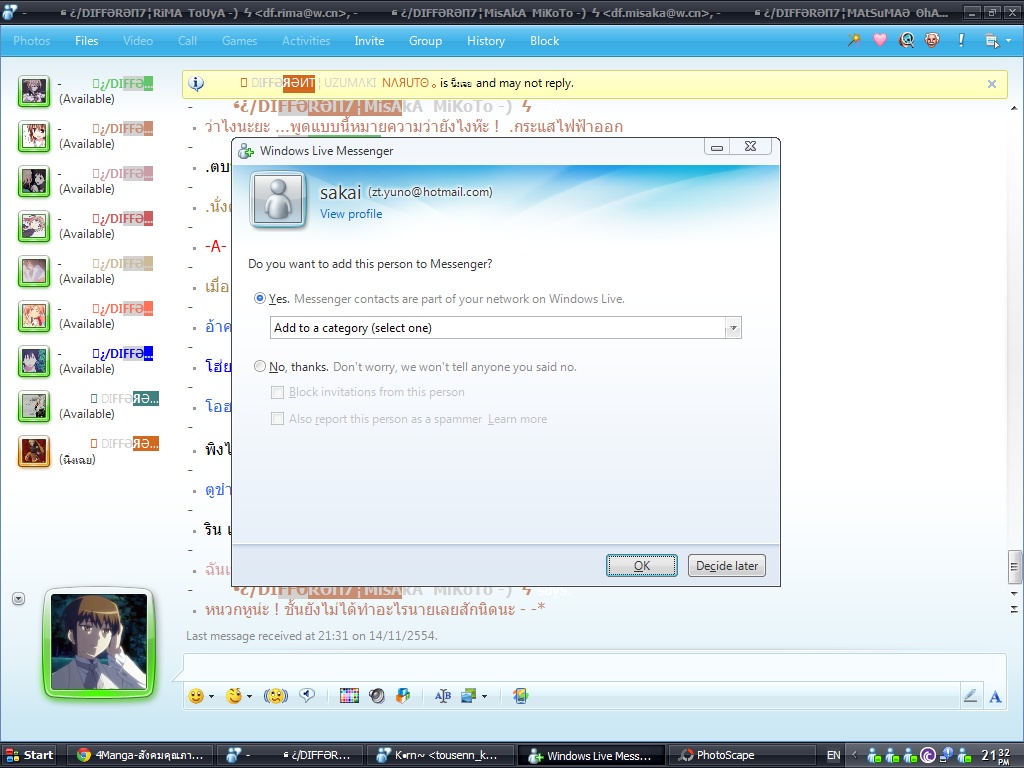Viewport: 1024px width, 768px height.
Task: Click the exclamation mark icon in top toolbar
Action: (x=961, y=40)
